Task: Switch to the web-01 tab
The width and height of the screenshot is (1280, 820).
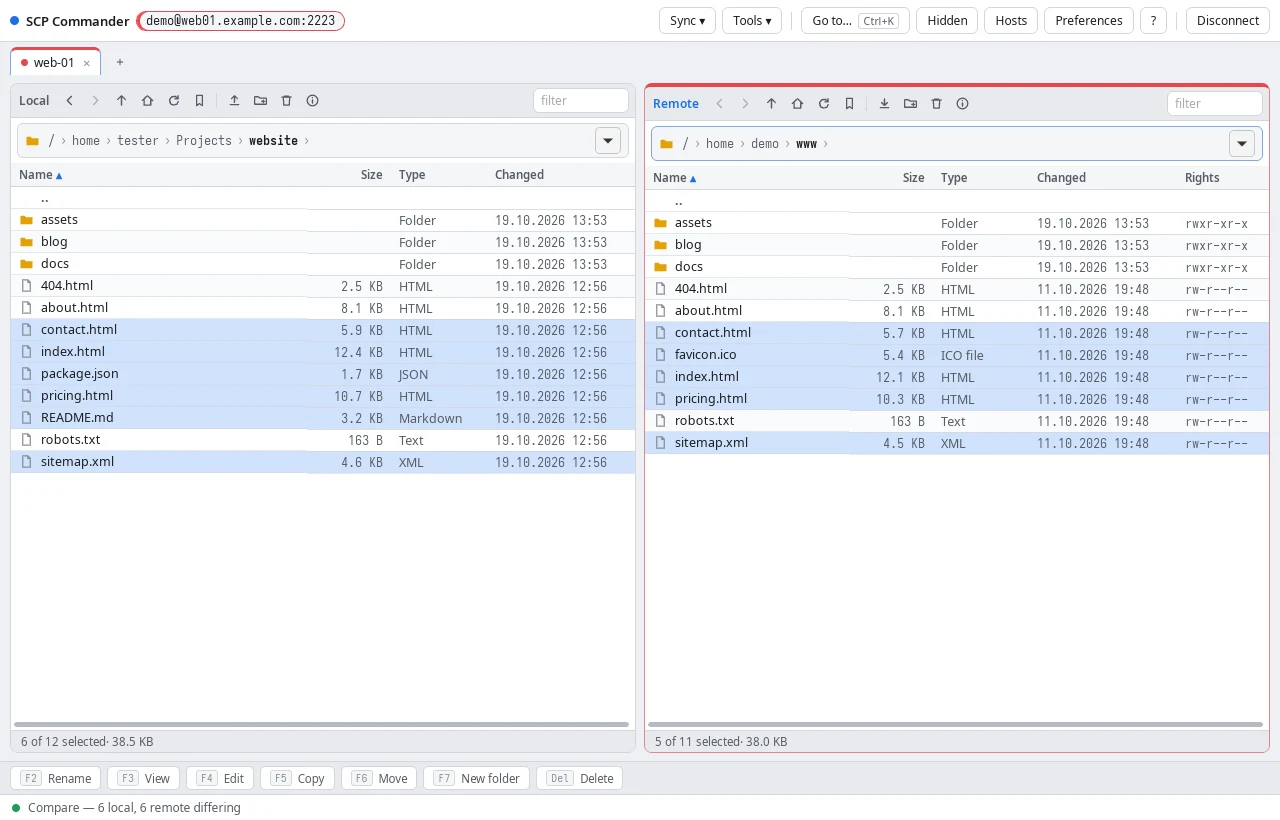Action: pyautogui.click(x=55, y=62)
